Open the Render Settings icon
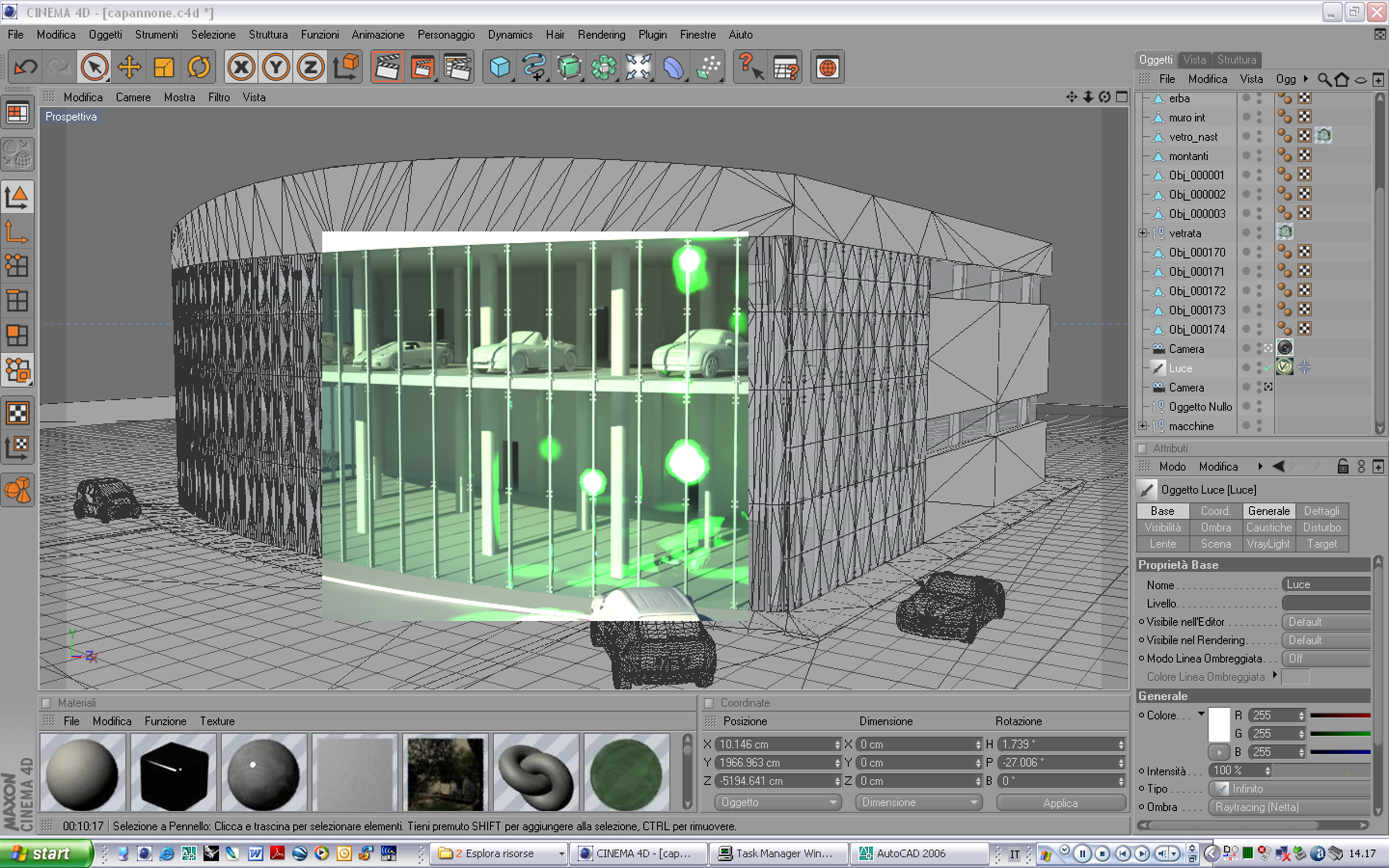 458,67
